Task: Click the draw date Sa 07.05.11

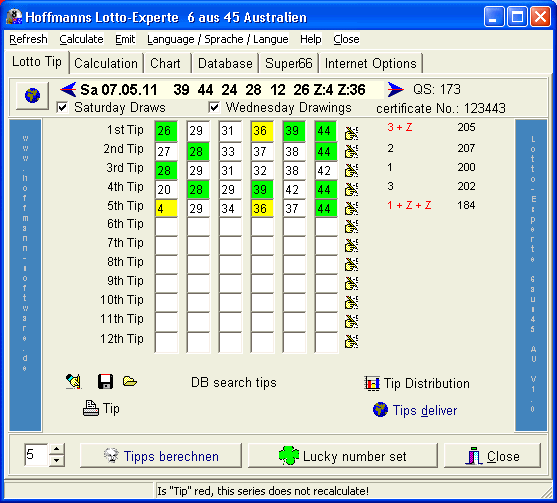Action: [x=119, y=90]
